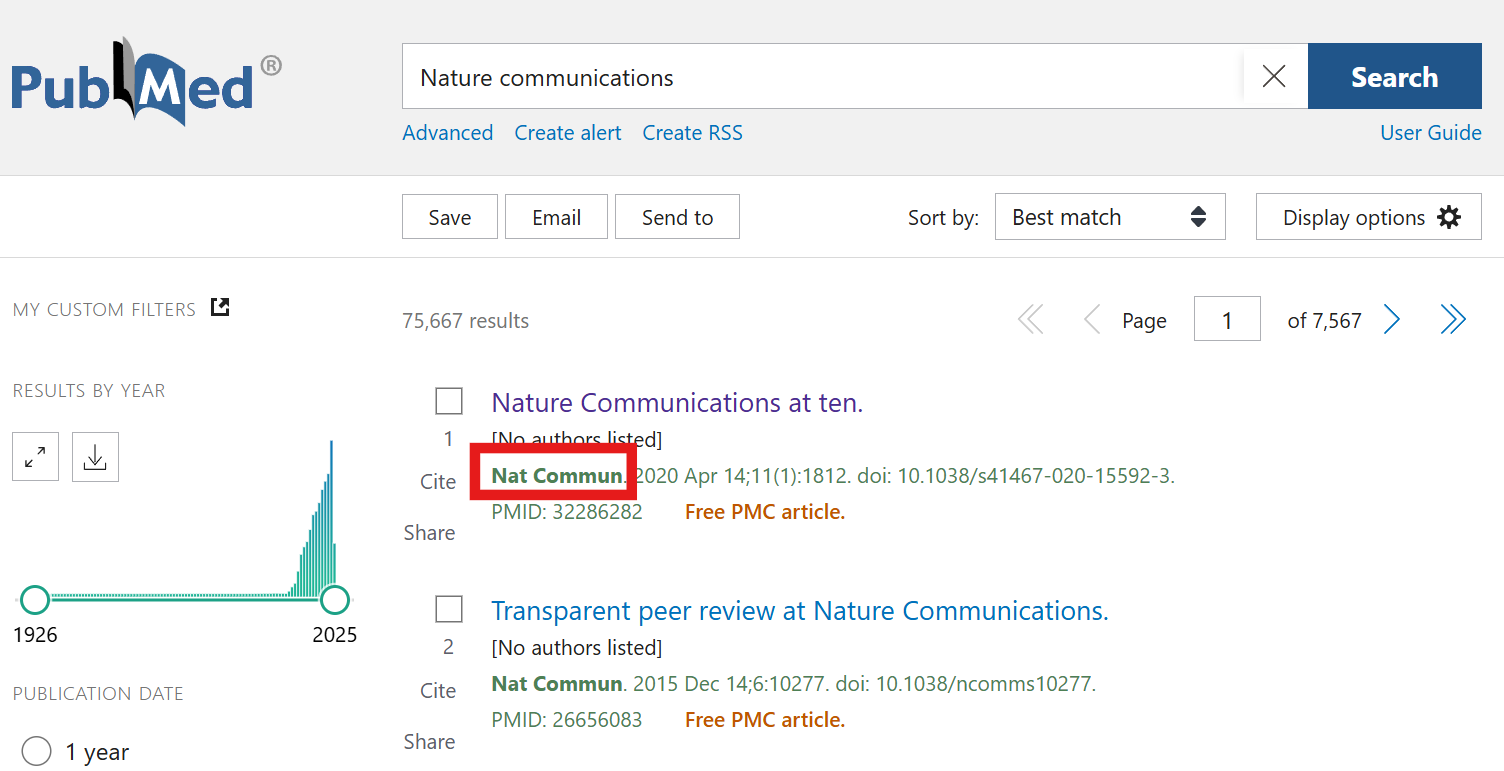
Task: Download the results by year data
Action: tap(95, 457)
